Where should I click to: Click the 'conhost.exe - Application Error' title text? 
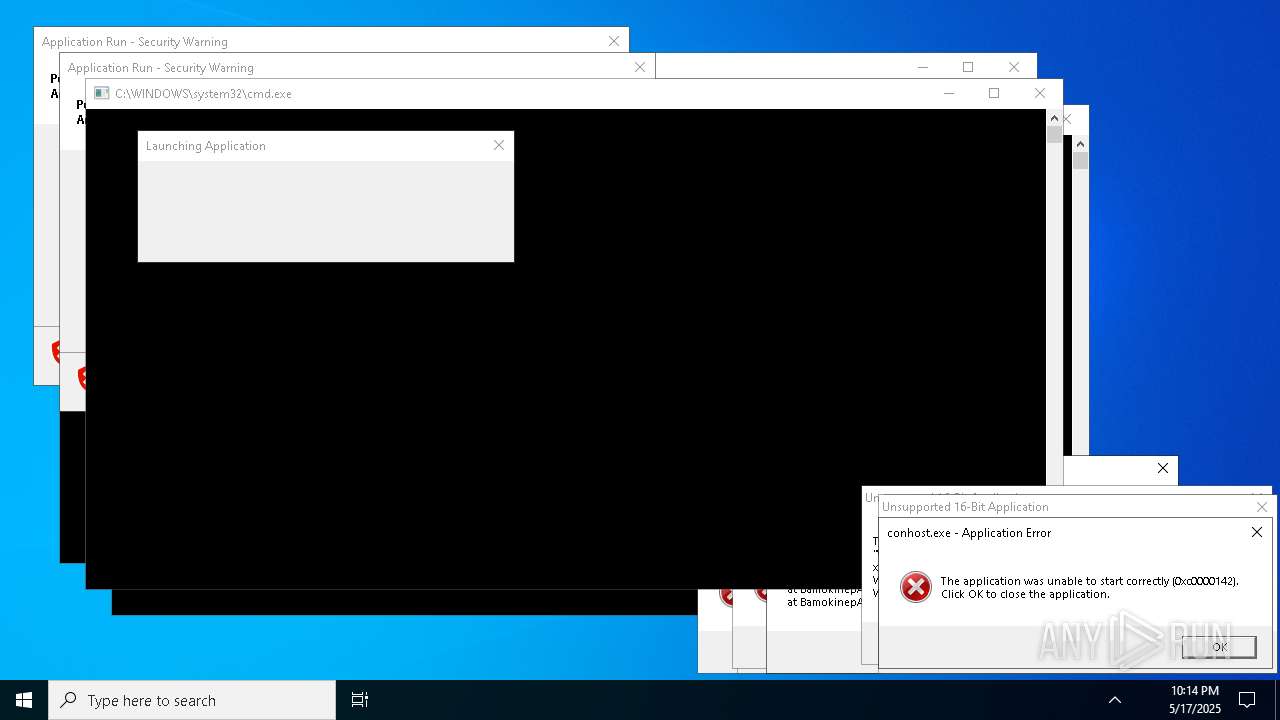969,533
